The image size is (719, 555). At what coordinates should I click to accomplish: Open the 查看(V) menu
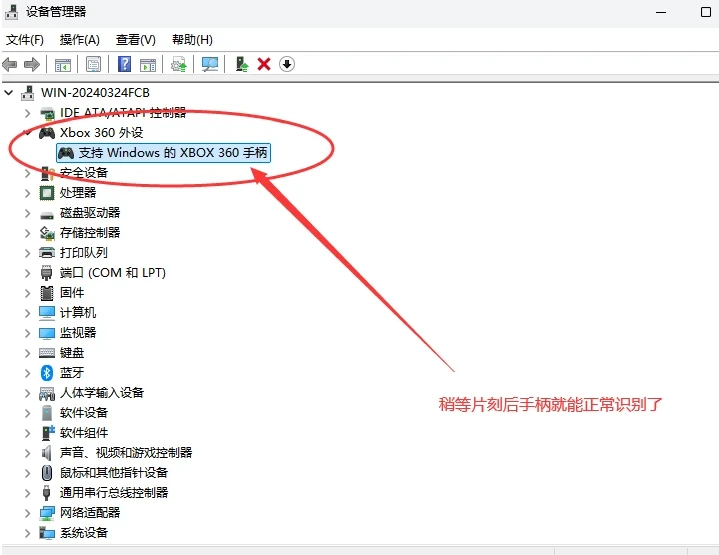[135, 40]
